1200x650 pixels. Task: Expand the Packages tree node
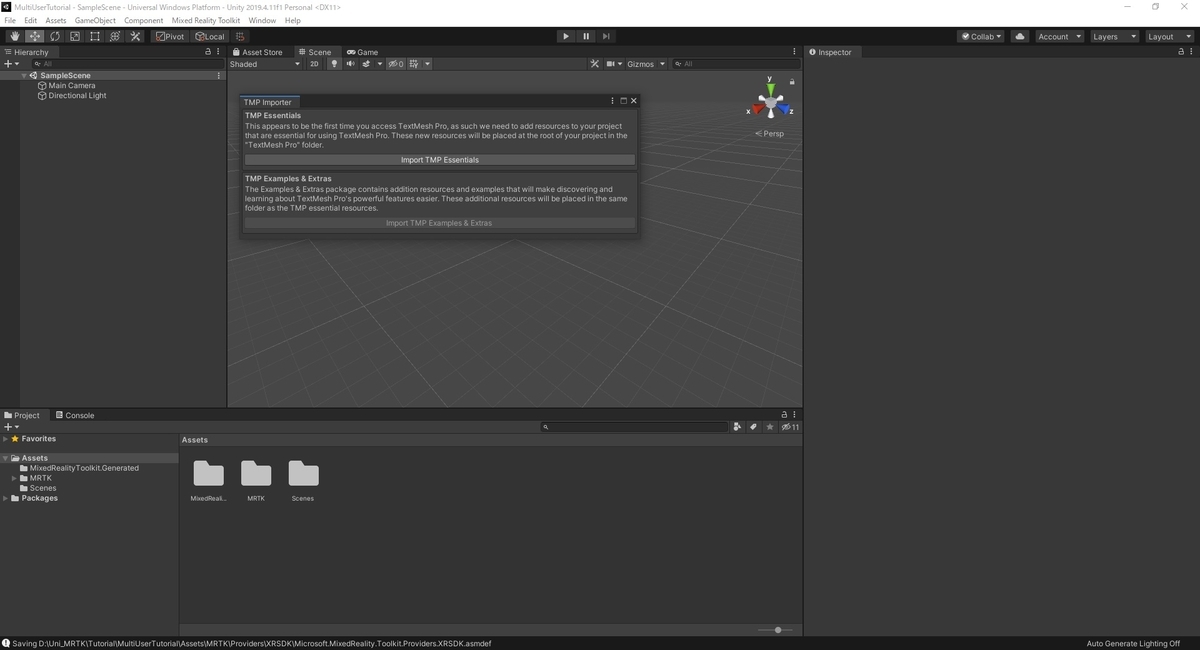(5, 498)
